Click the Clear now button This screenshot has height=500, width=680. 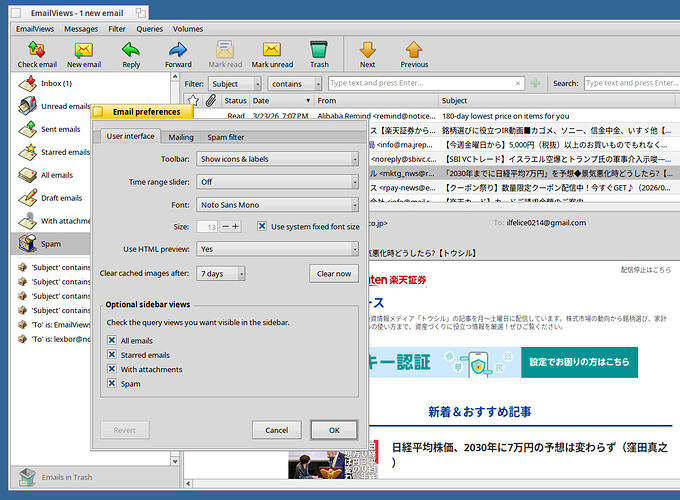[x=334, y=274]
